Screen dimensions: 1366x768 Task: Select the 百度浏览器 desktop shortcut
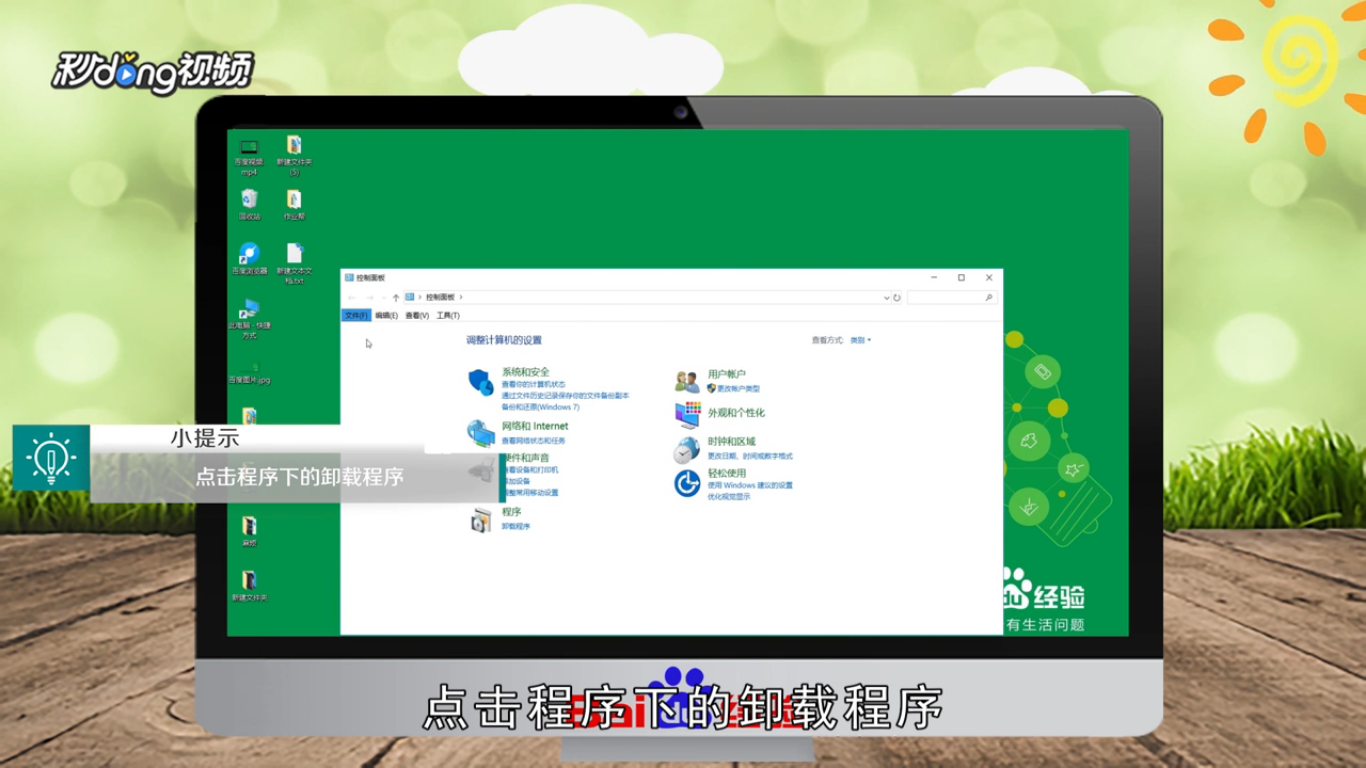(249, 259)
